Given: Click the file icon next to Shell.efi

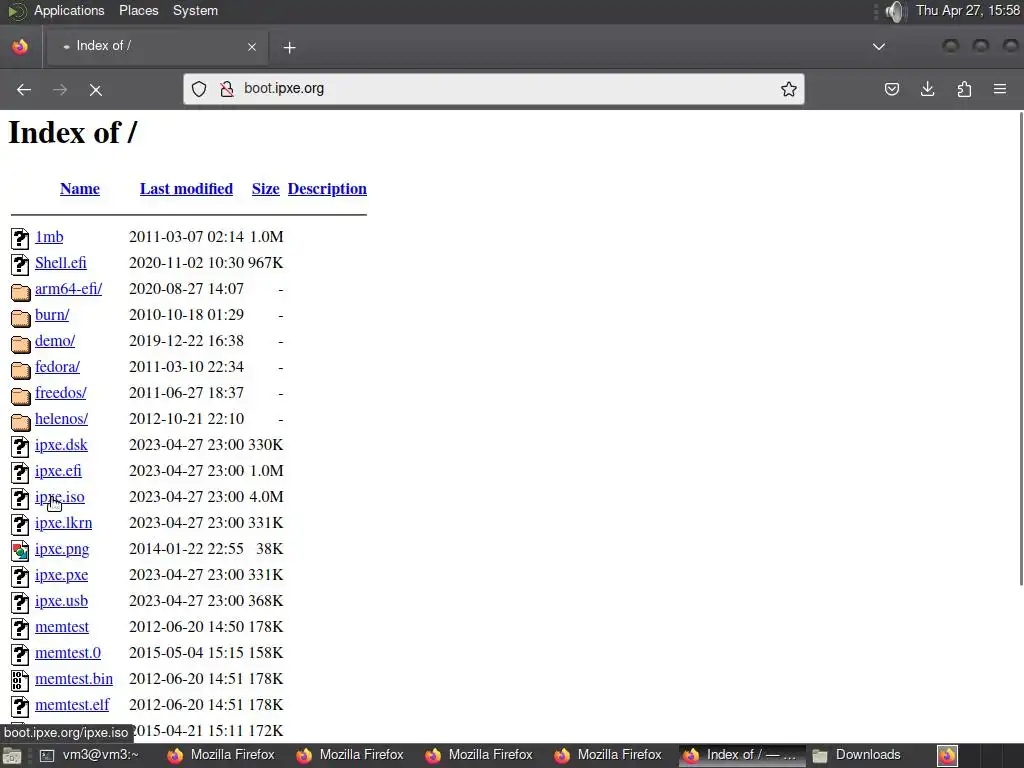Looking at the screenshot, I should tap(20, 264).
